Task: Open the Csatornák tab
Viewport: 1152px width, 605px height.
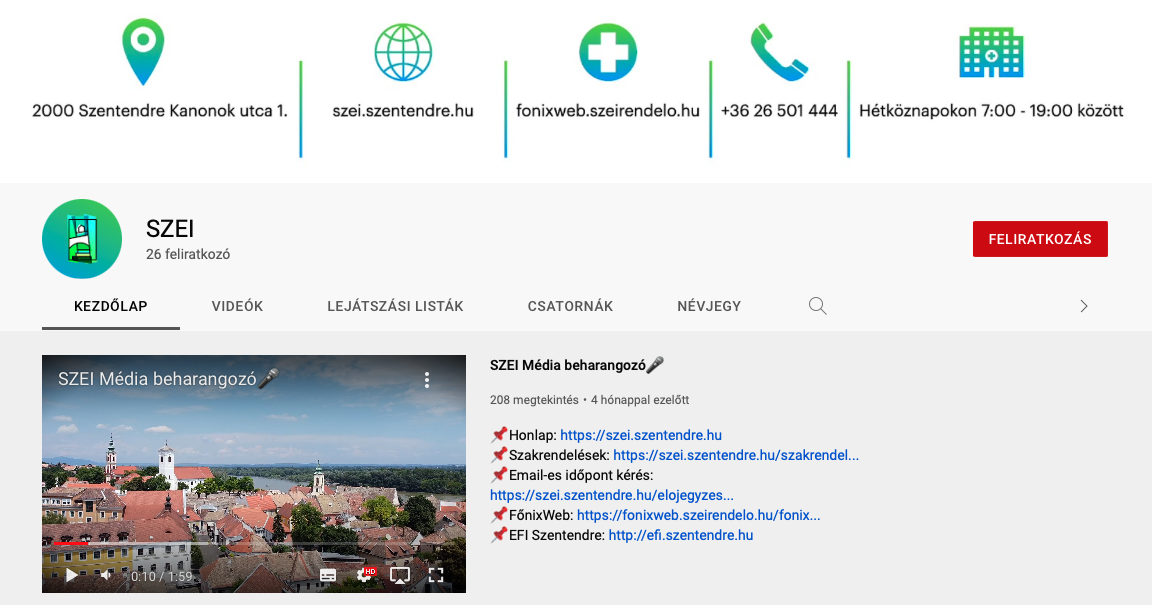Action: click(x=570, y=306)
